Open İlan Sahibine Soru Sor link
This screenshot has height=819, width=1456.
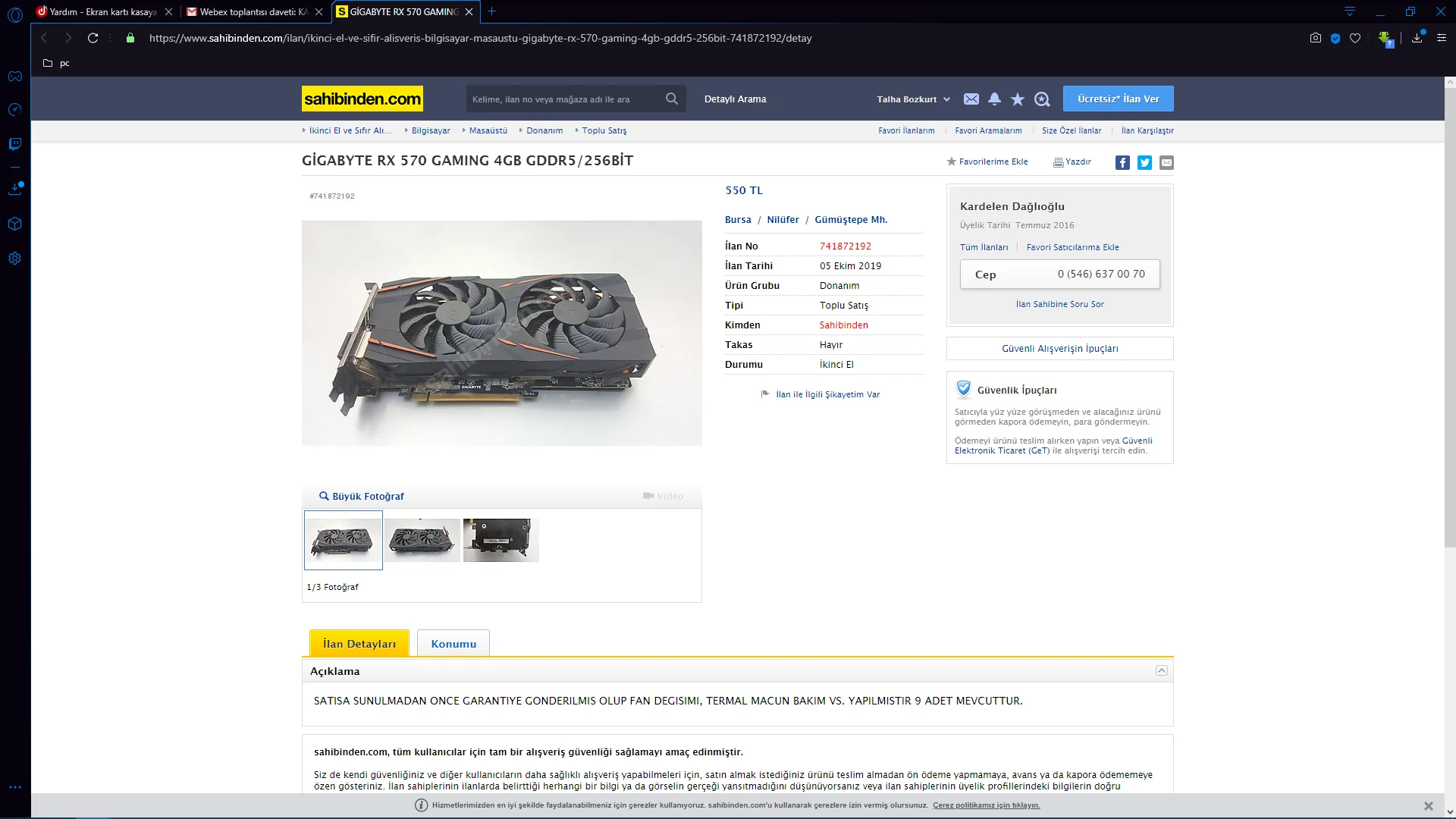(x=1059, y=304)
